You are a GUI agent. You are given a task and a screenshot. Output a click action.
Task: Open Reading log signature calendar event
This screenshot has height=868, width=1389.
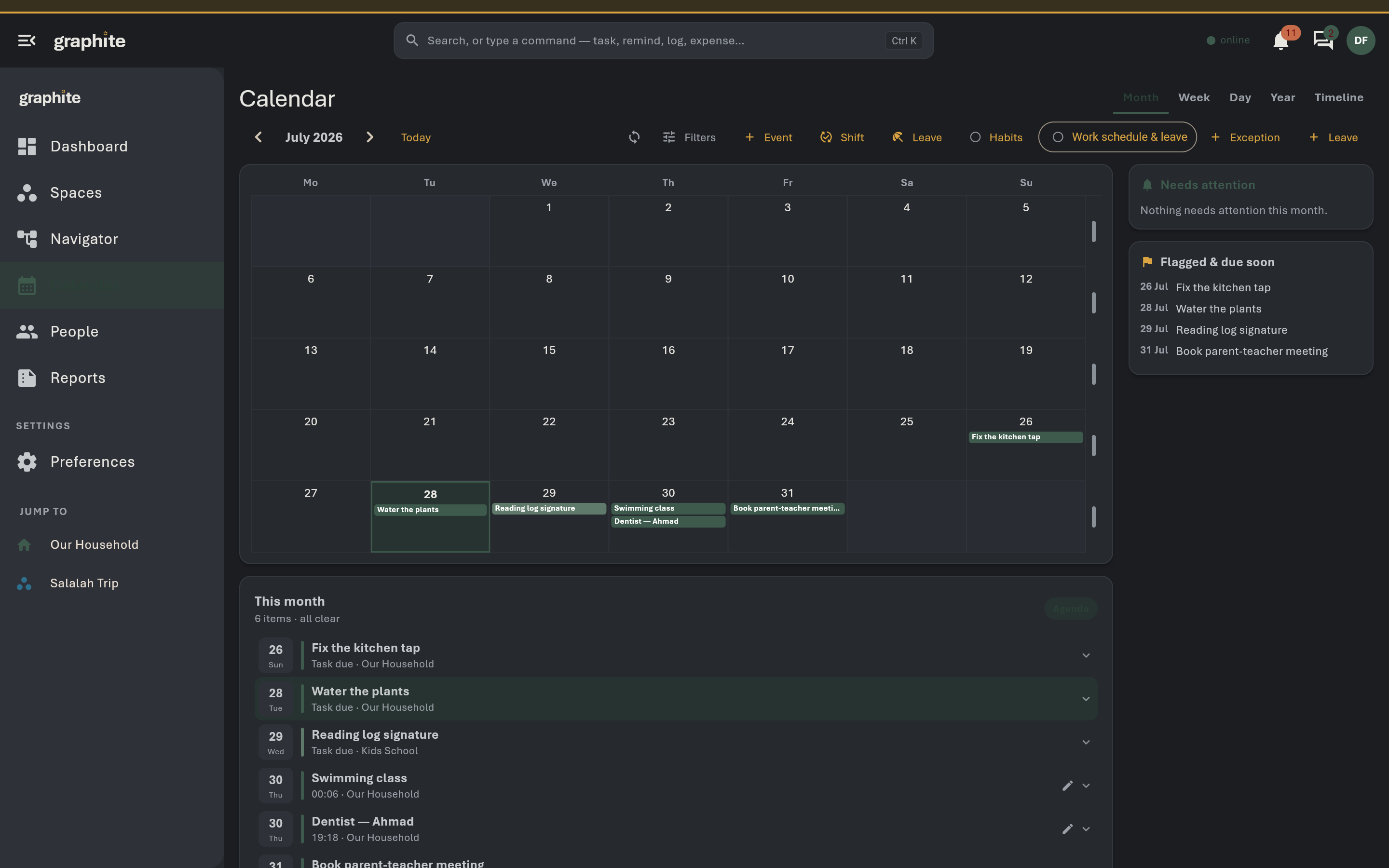pos(549,509)
